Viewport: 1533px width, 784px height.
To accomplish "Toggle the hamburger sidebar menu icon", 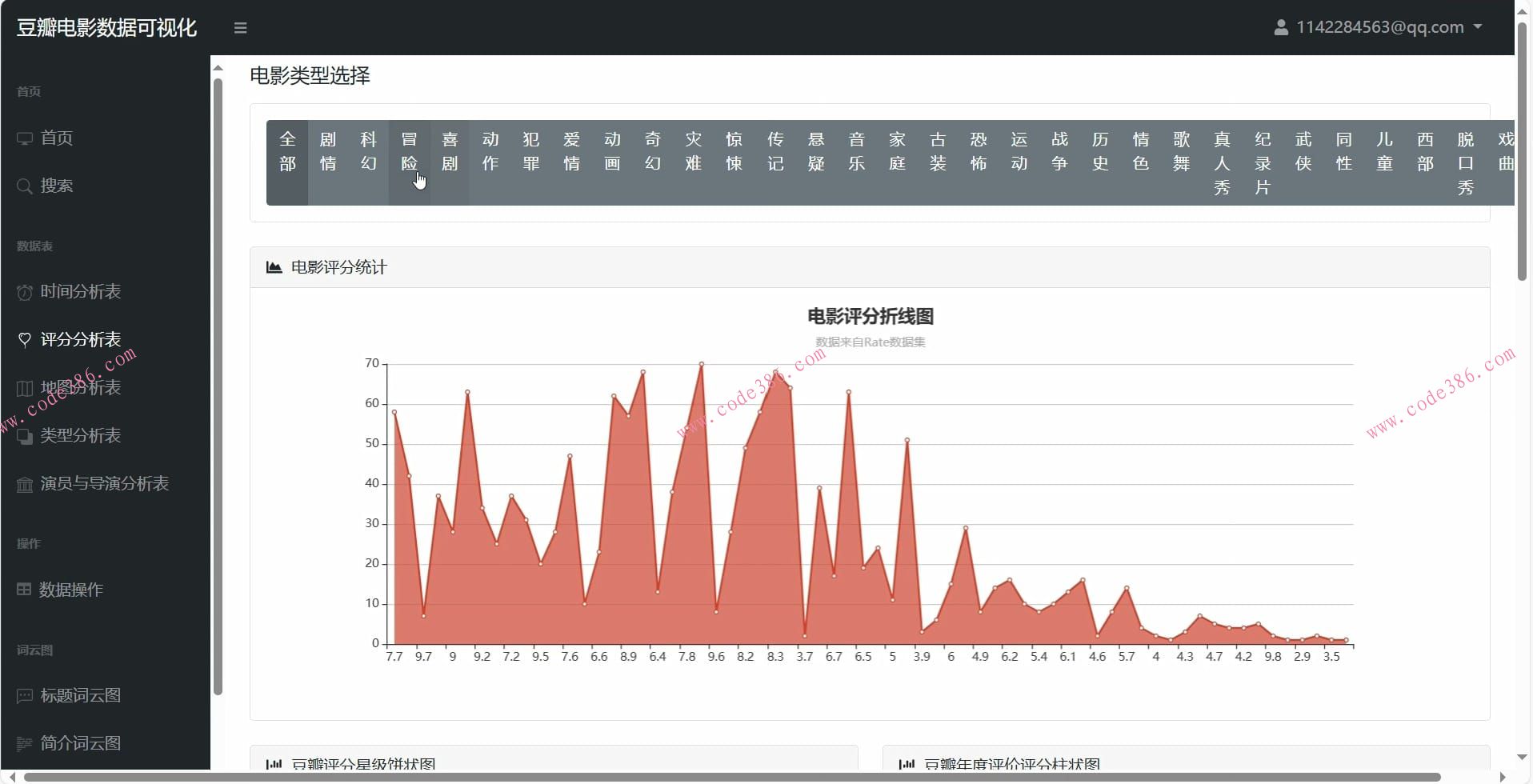I will click(240, 28).
